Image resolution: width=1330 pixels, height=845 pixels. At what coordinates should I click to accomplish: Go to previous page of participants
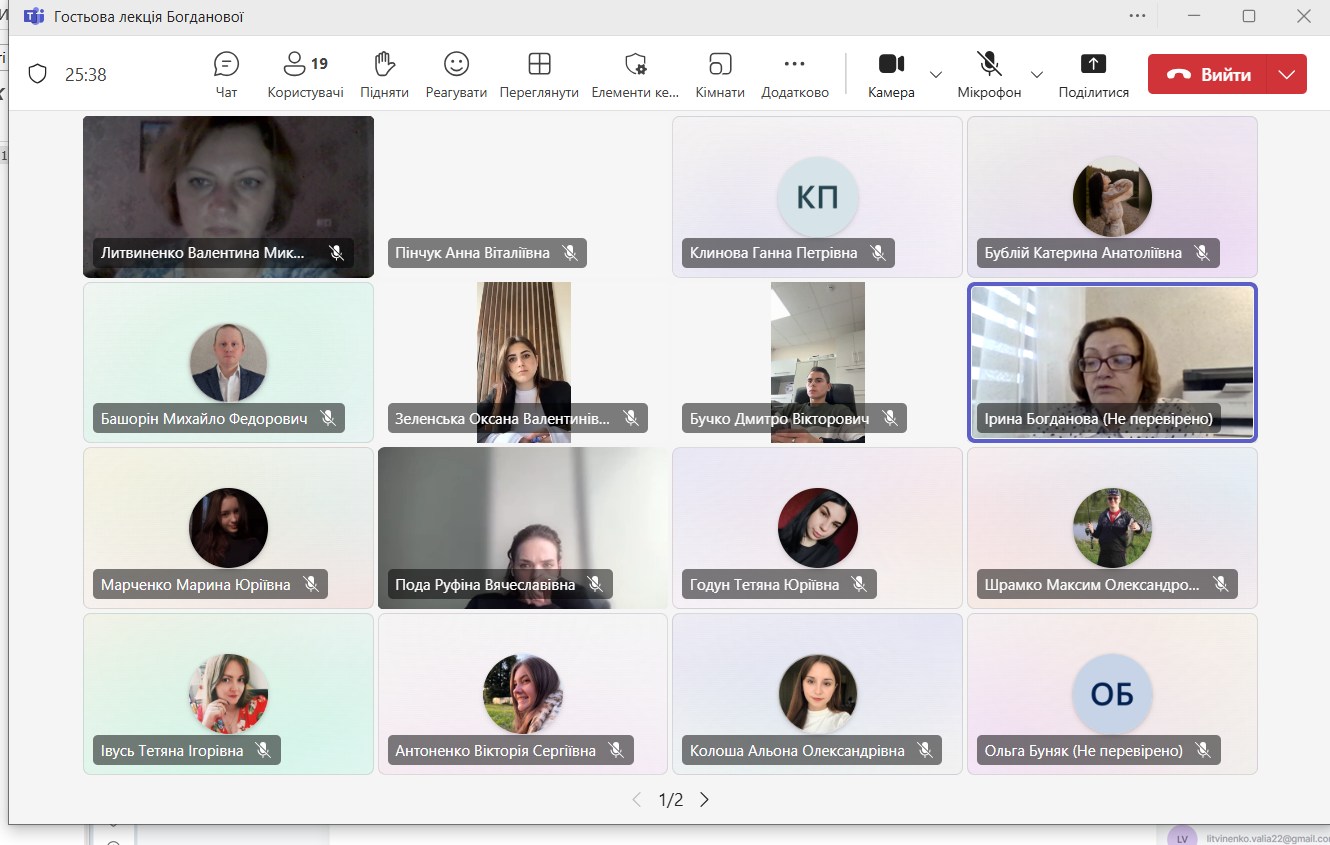[x=636, y=800]
